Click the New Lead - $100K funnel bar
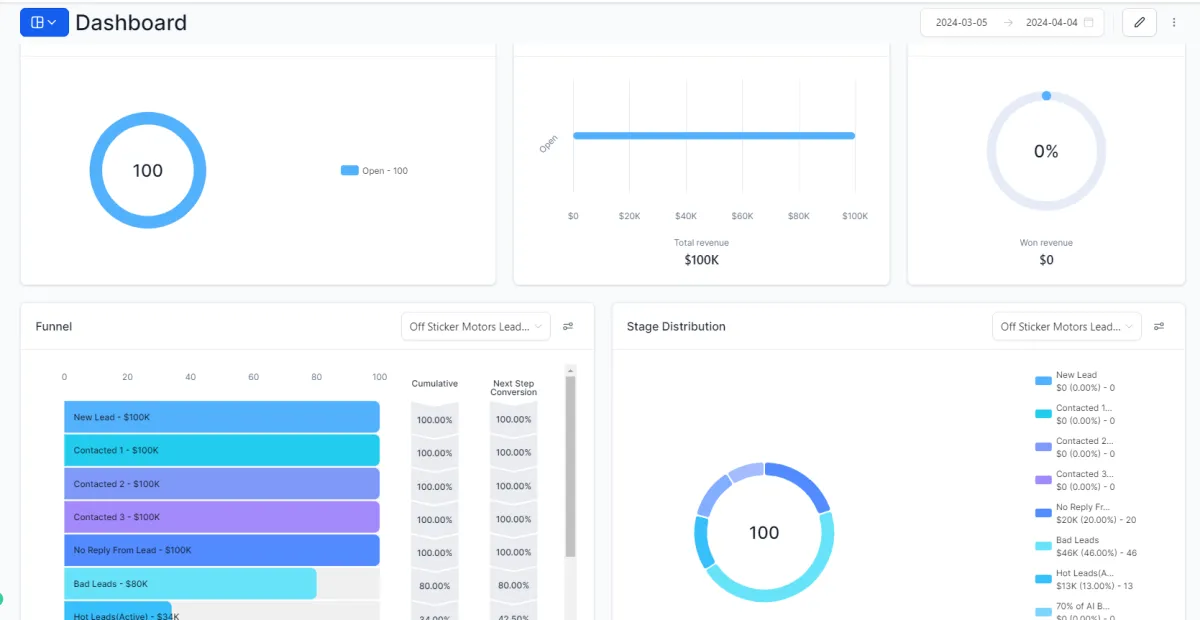The image size is (1200, 620). 222,417
